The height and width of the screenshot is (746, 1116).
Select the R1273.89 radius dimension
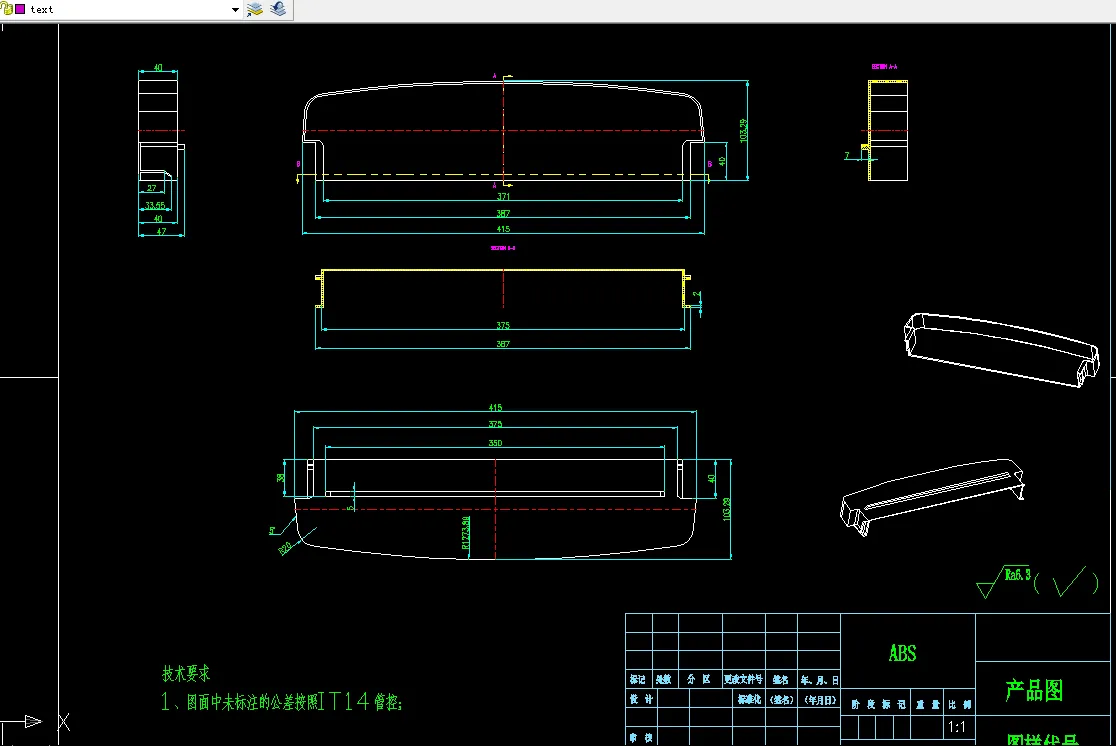point(466,532)
